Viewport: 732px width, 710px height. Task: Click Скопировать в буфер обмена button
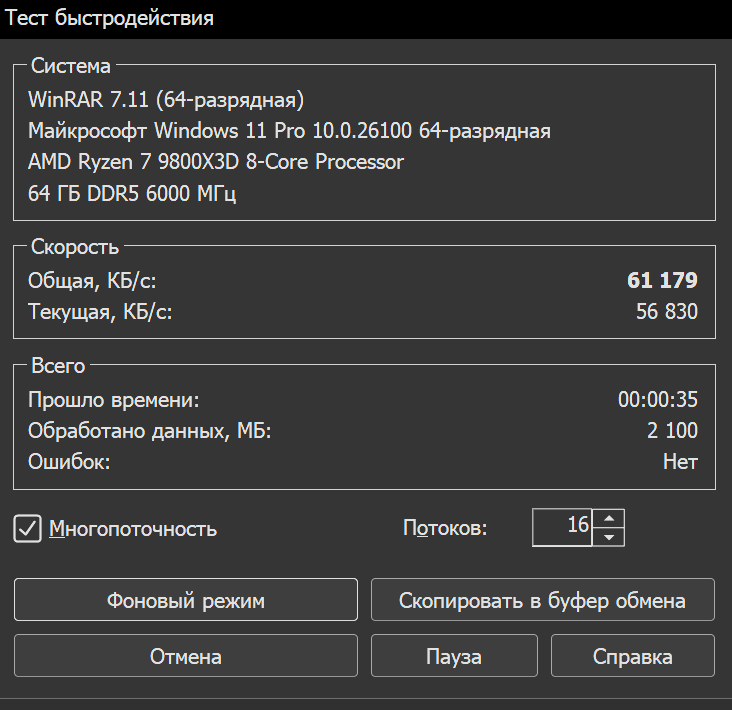point(542,600)
